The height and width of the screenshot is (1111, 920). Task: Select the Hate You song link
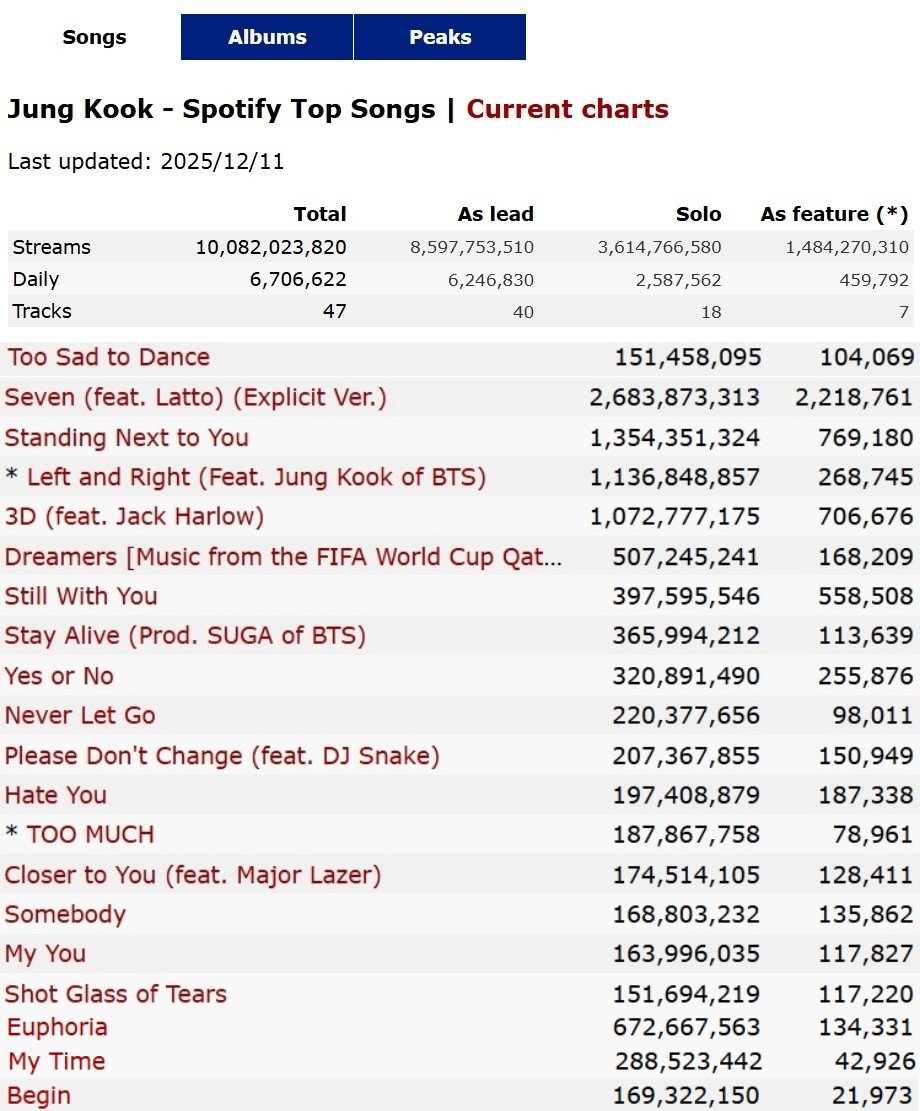pos(55,795)
